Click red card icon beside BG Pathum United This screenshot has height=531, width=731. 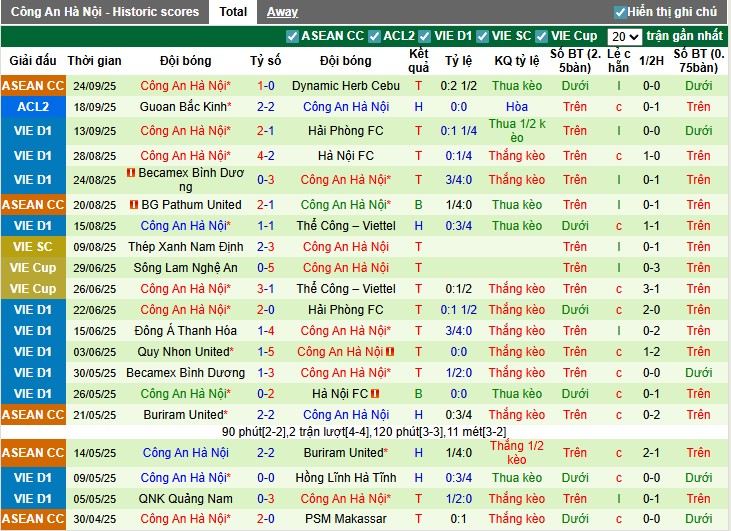pyautogui.click(x=134, y=205)
